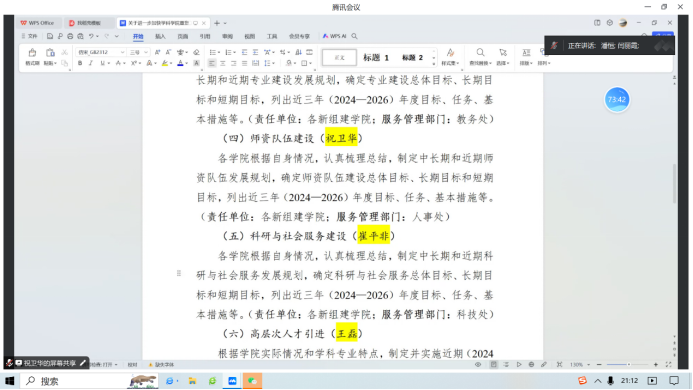Switch to the 插入 ribbon tab

[x=160, y=36]
